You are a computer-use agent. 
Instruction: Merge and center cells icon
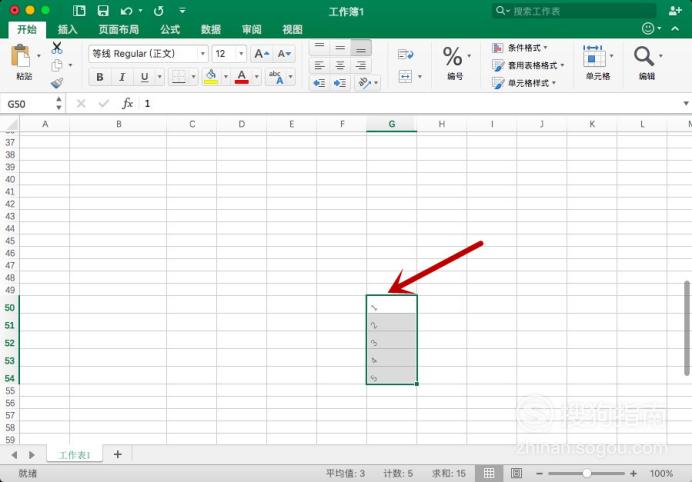click(405, 76)
